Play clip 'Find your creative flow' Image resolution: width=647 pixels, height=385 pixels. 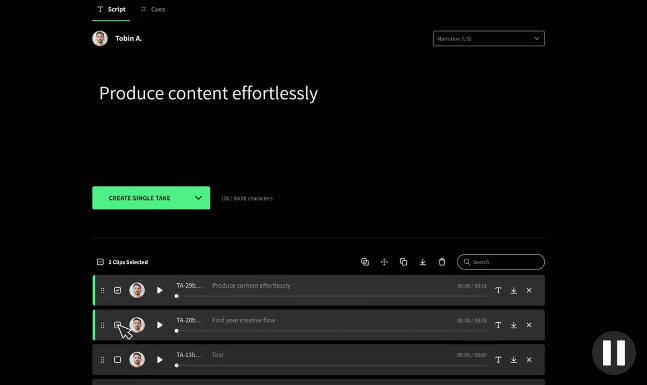tap(160, 325)
